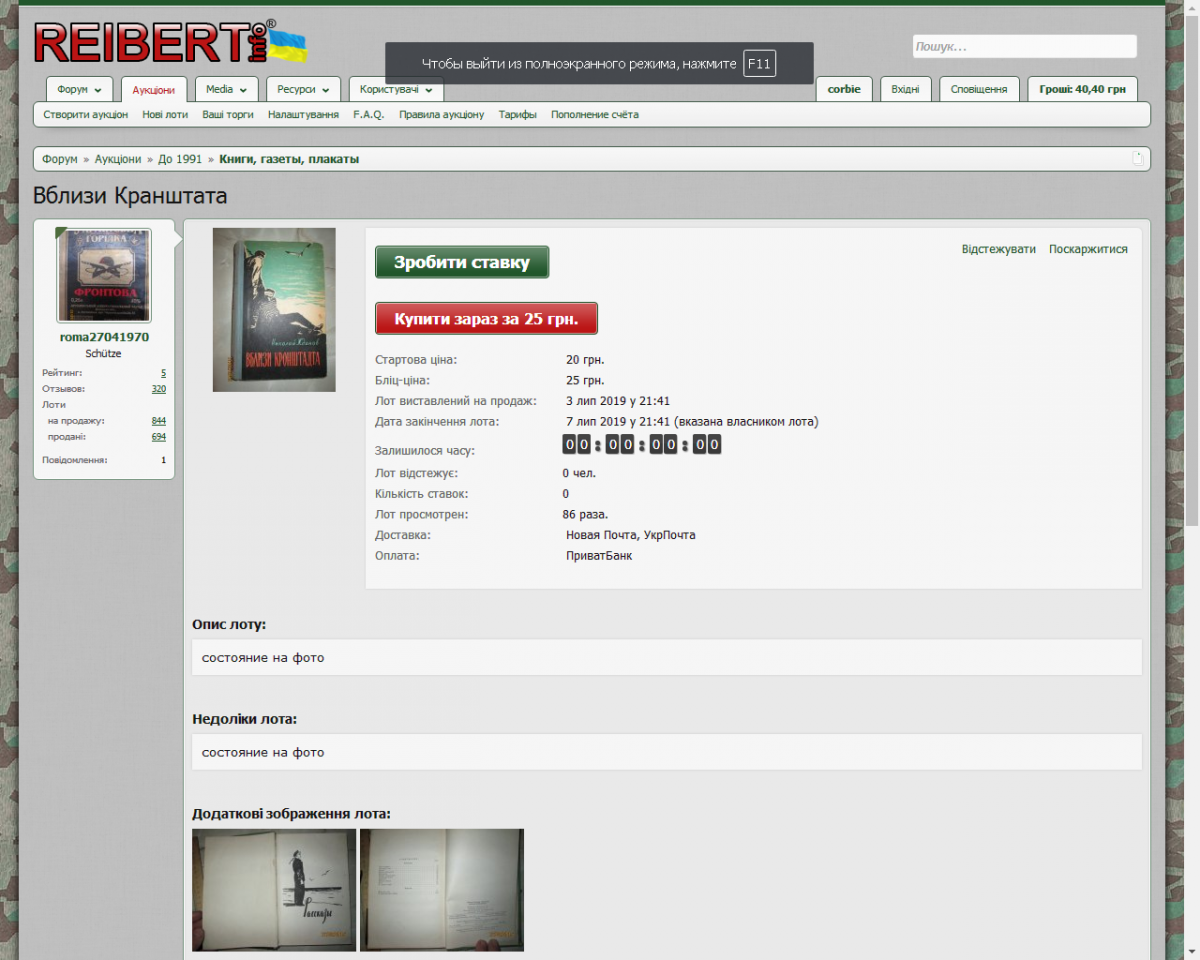Open auction Налаштування settings
Viewport: 1200px width, 960px height.
pyautogui.click(x=303, y=114)
